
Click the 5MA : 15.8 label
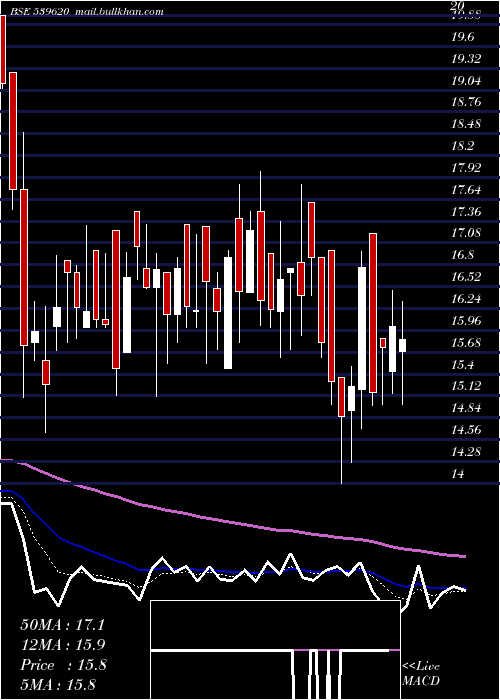coord(58,684)
